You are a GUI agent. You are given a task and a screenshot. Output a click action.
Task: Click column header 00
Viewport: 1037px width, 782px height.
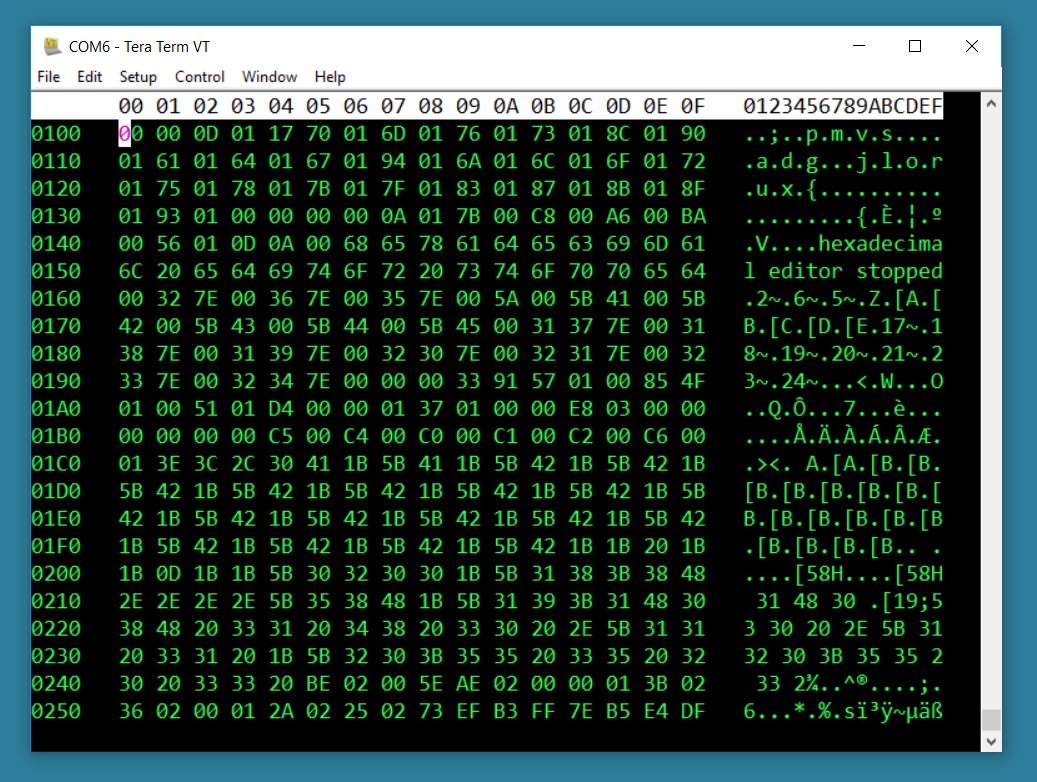coord(131,107)
